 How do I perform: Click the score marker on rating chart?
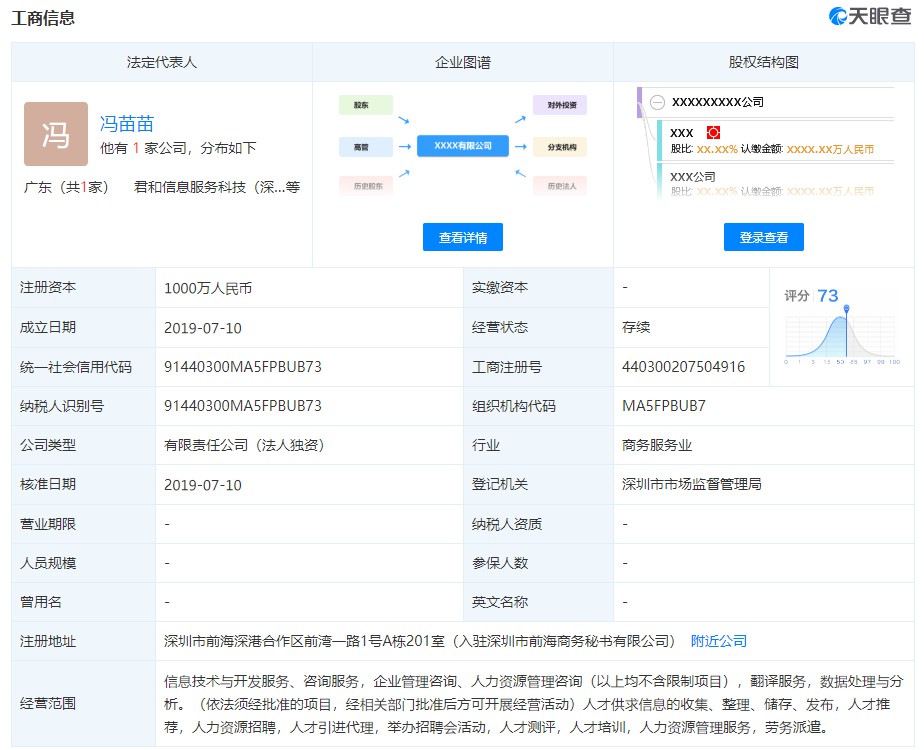click(846, 308)
